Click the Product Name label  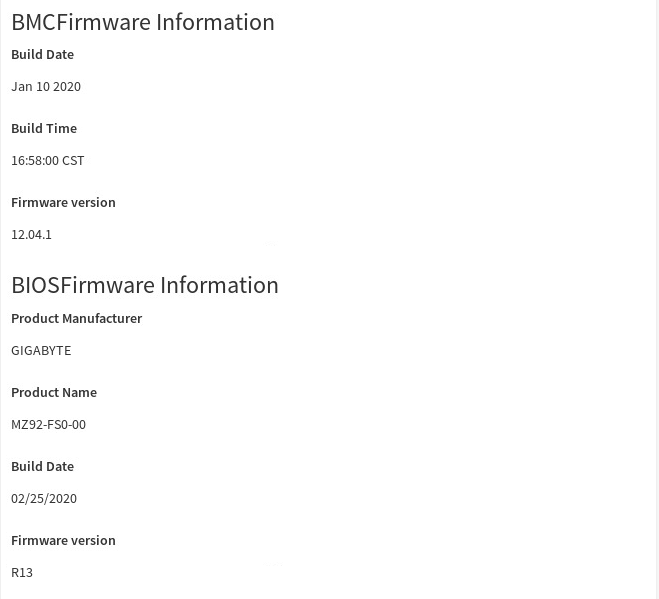54,392
